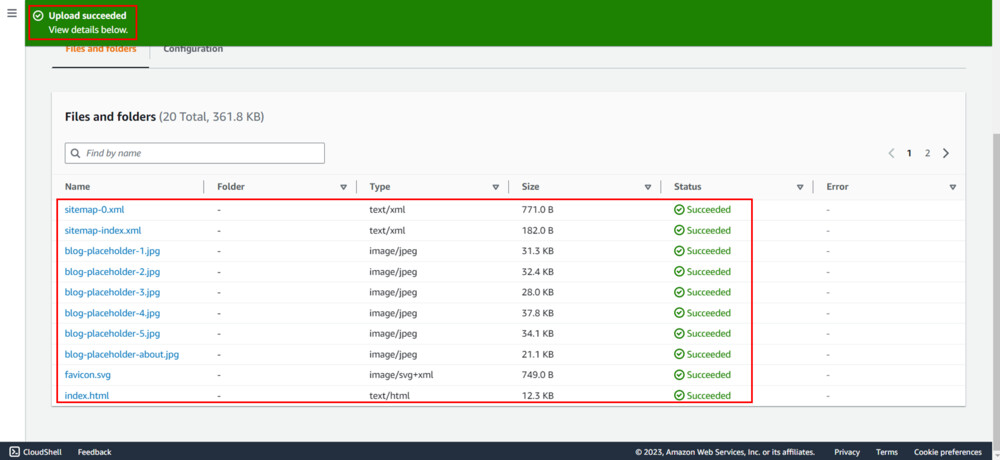
Task: Sort by Type column arrow
Action: [495, 187]
